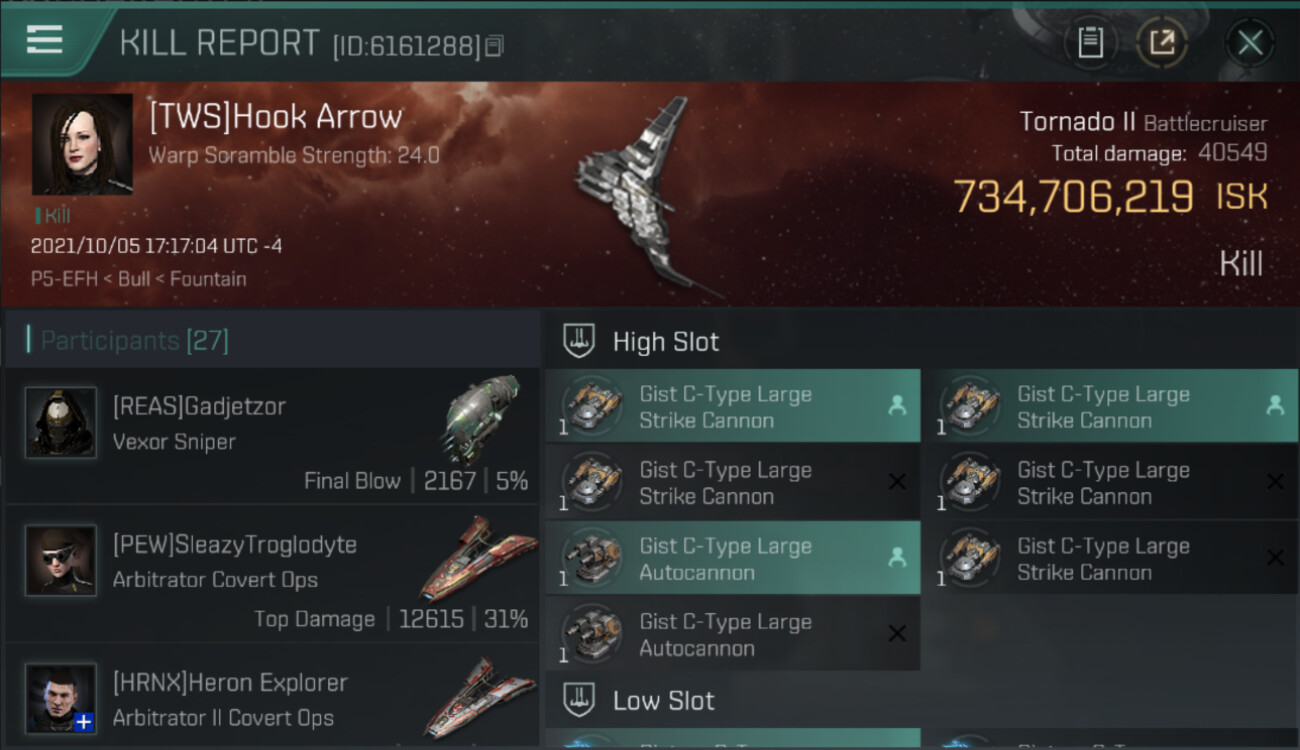Screen dimensions: 1300x750
Task: Open the Participants [27] tab
Action: pos(135,341)
